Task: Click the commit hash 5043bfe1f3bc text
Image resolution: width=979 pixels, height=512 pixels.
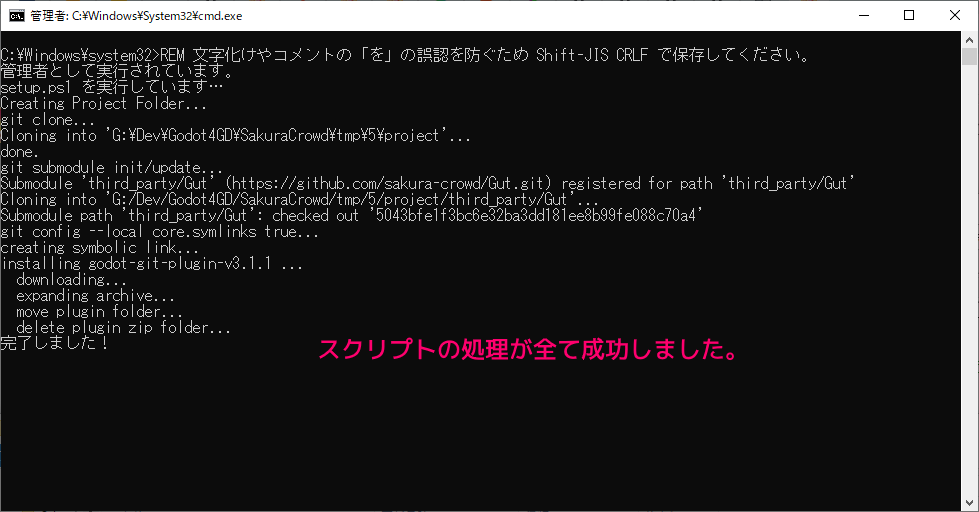Action: pyautogui.click(x=536, y=215)
